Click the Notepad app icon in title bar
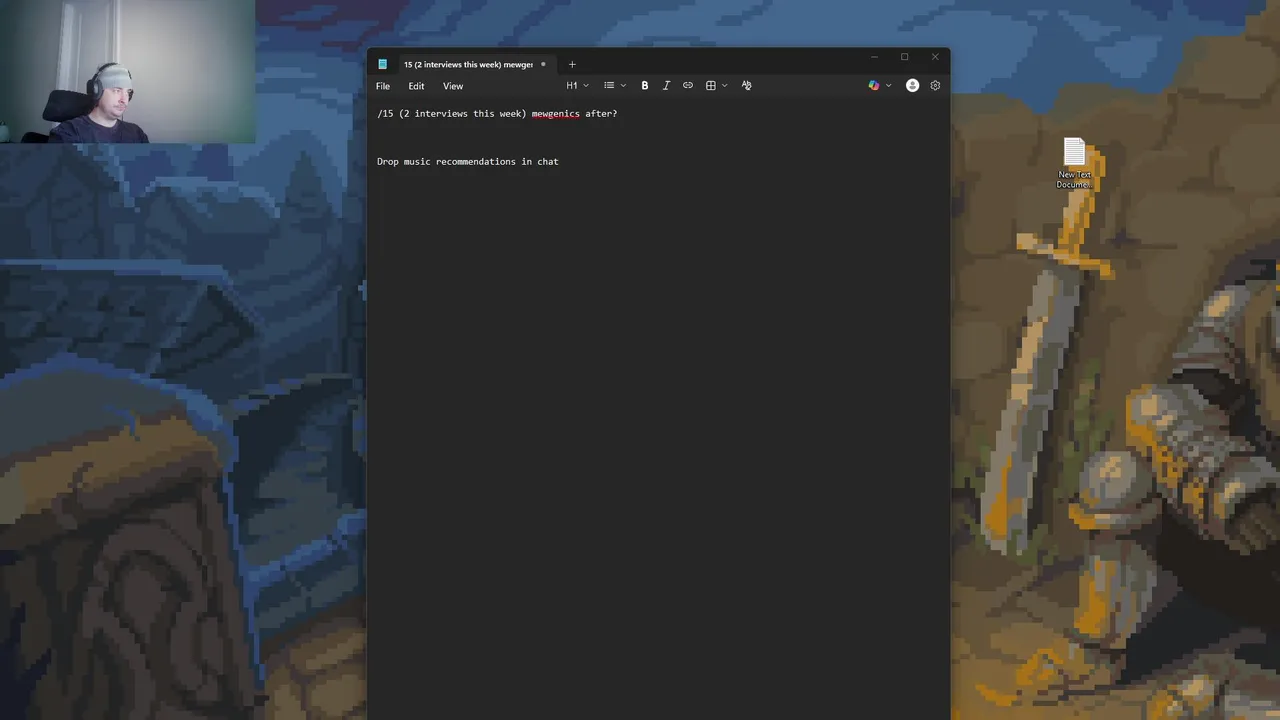Screen dimensions: 1280x720 382,65
